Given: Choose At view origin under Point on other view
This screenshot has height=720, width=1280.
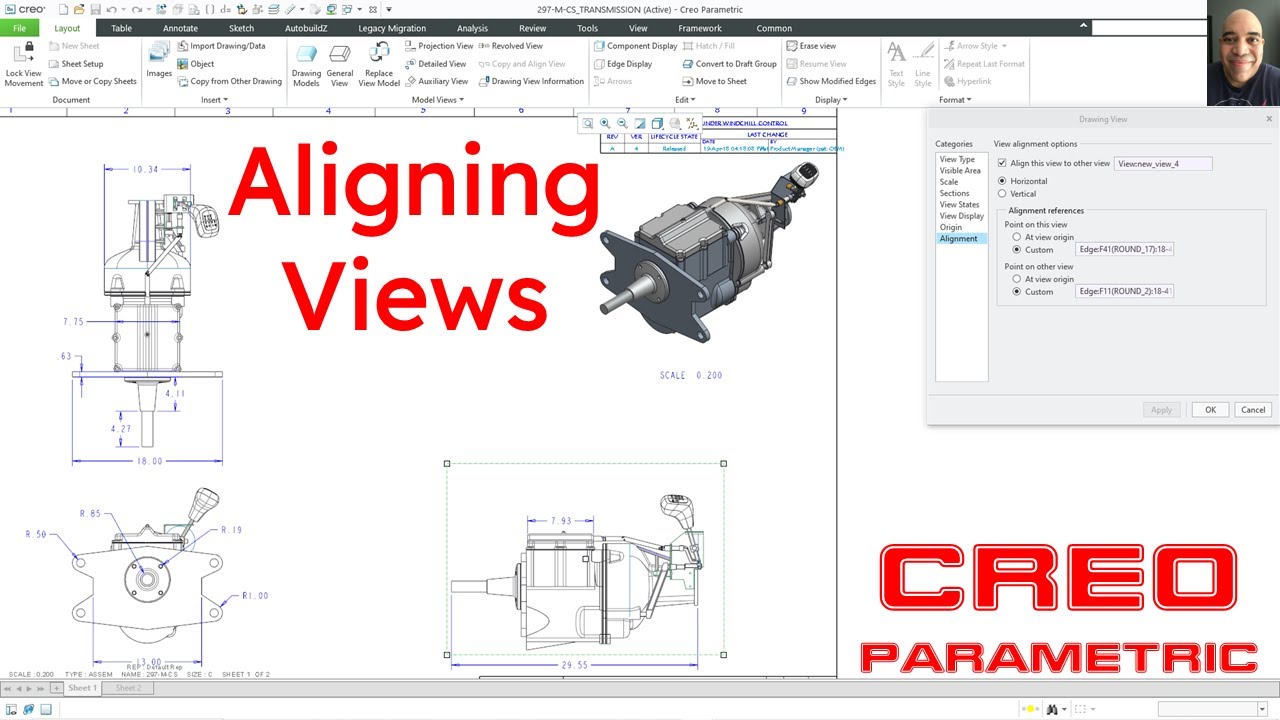Looking at the screenshot, I should coord(1017,279).
